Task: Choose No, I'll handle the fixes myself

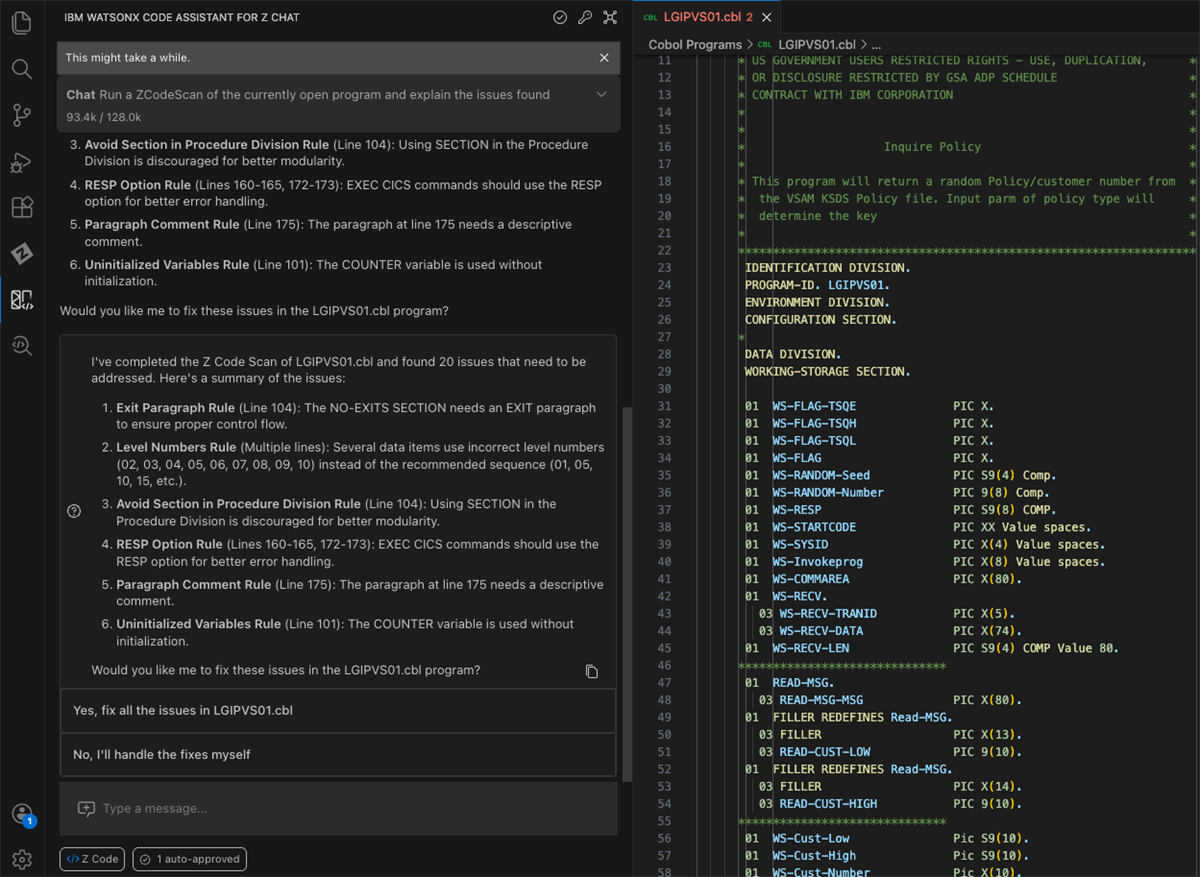Action: point(337,755)
